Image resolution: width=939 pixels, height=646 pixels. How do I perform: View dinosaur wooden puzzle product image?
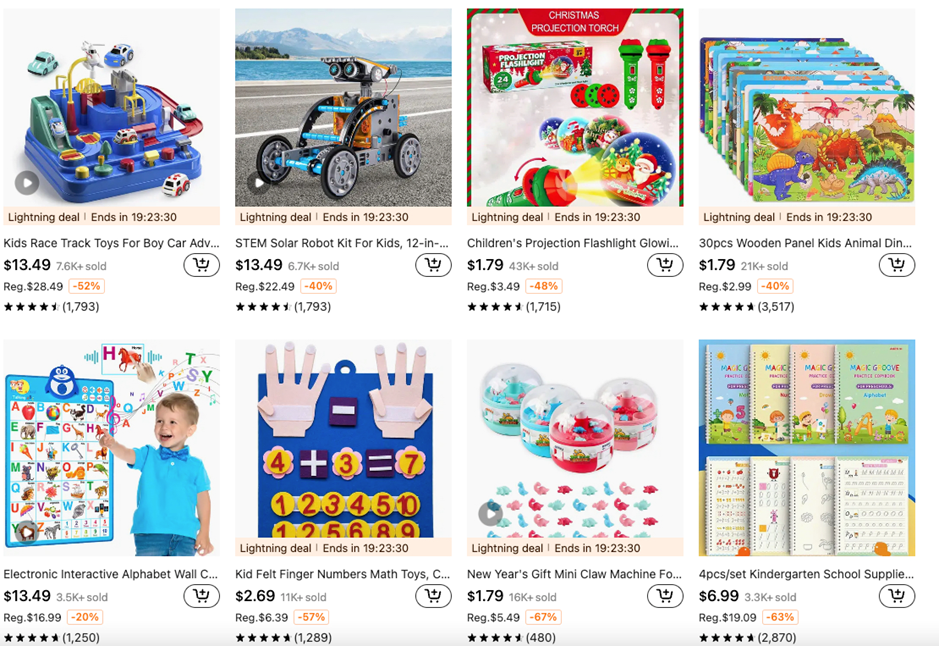(x=807, y=108)
